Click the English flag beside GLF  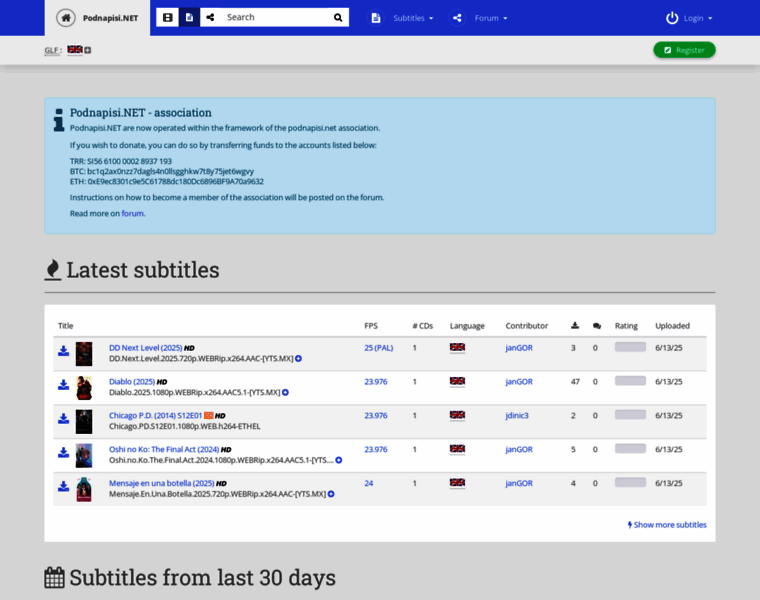[75, 49]
